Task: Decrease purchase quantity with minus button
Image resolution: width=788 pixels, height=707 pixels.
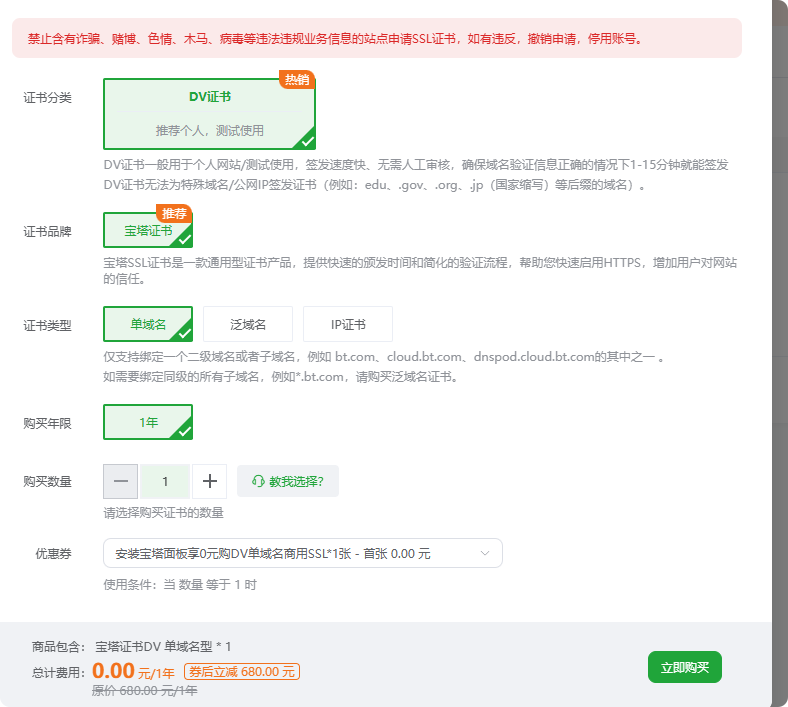Action: coord(121,481)
